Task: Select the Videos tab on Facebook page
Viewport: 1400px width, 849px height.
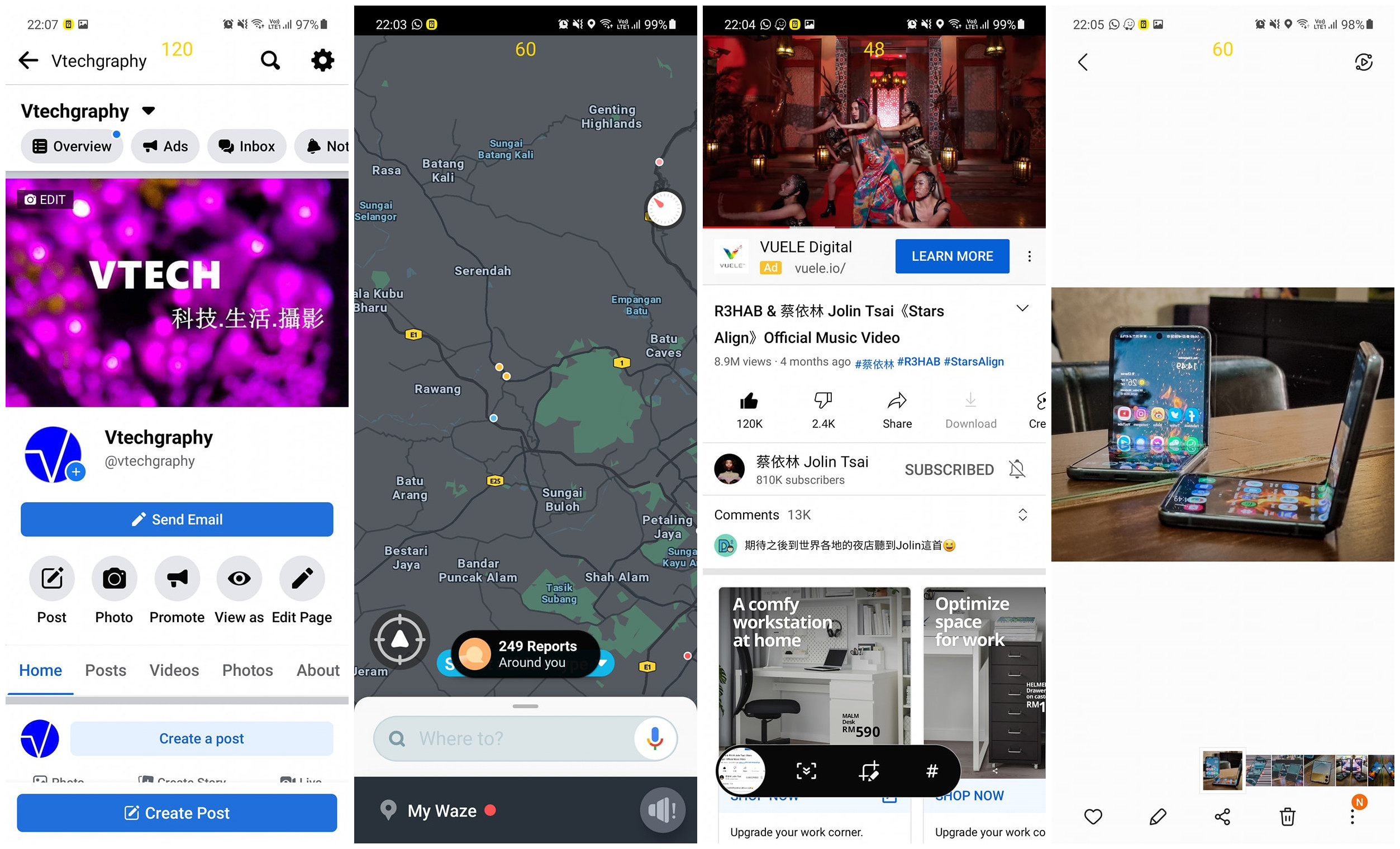Action: [x=174, y=670]
